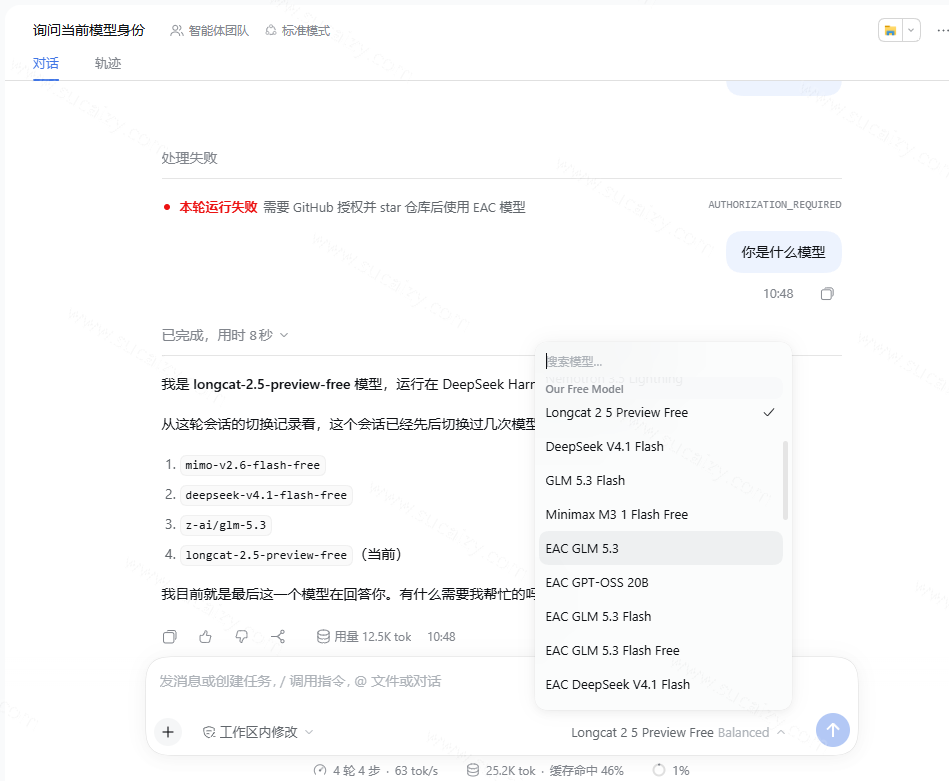Collapse the Longcat 2 5 Preview Free model selector
The image size is (949, 781).
pyautogui.click(x=678, y=733)
